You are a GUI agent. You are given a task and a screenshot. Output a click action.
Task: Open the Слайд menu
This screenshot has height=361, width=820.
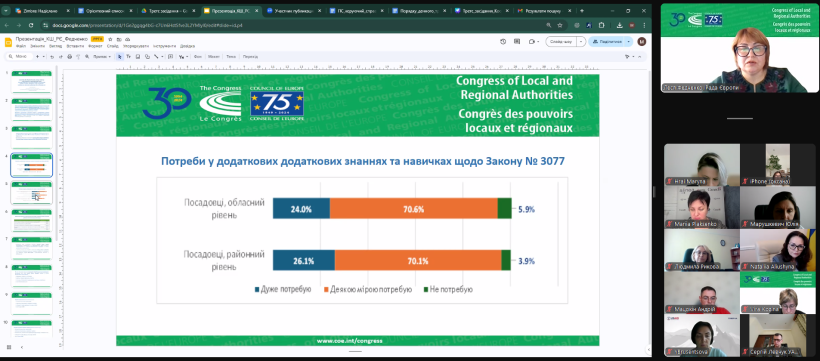coord(112,46)
